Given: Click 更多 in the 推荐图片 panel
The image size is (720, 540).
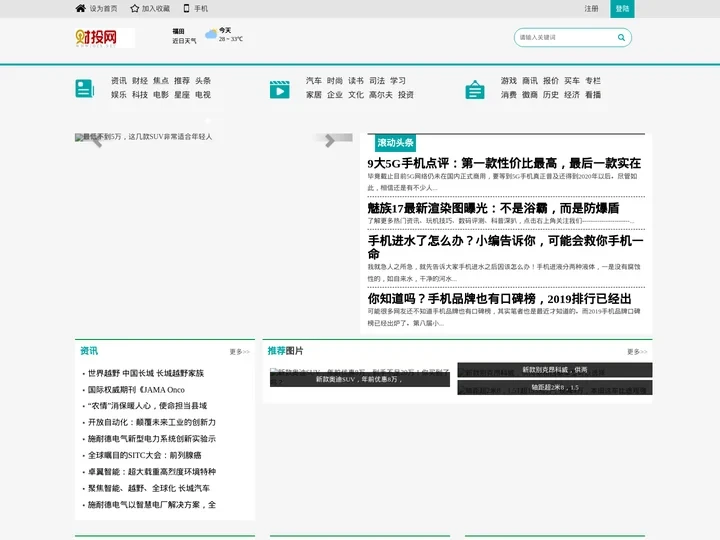Looking at the screenshot, I should [637, 352].
